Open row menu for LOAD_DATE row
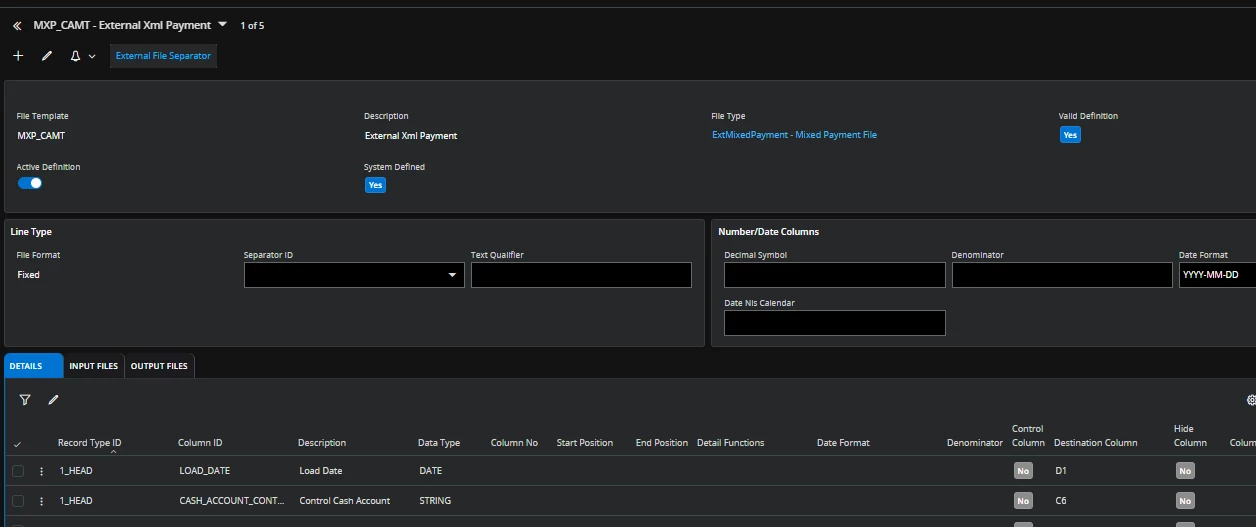 pos(42,471)
